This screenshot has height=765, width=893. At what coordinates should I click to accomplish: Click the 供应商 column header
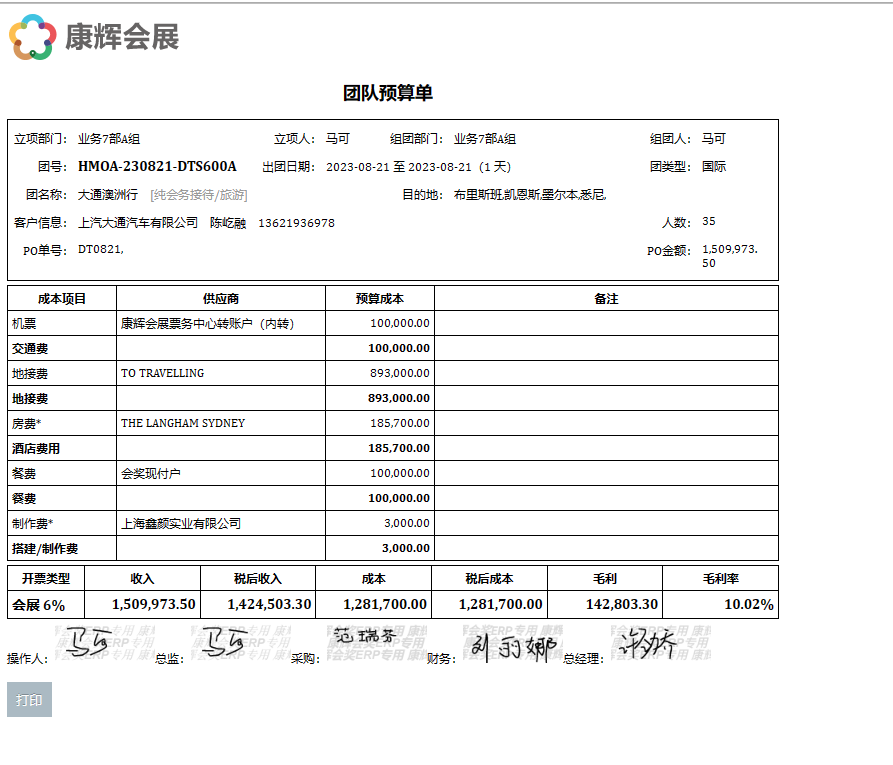(221, 299)
